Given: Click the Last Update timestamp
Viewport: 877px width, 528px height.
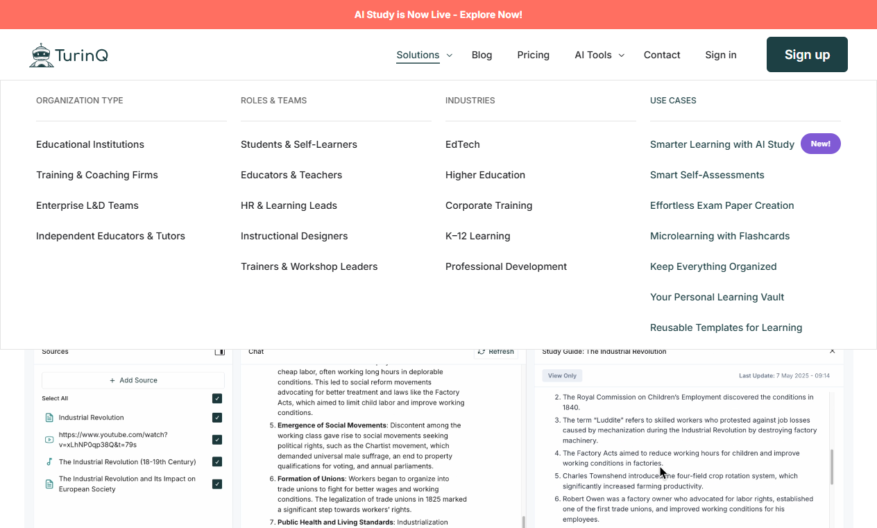Looking at the screenshot, I should tap(784, 376).
